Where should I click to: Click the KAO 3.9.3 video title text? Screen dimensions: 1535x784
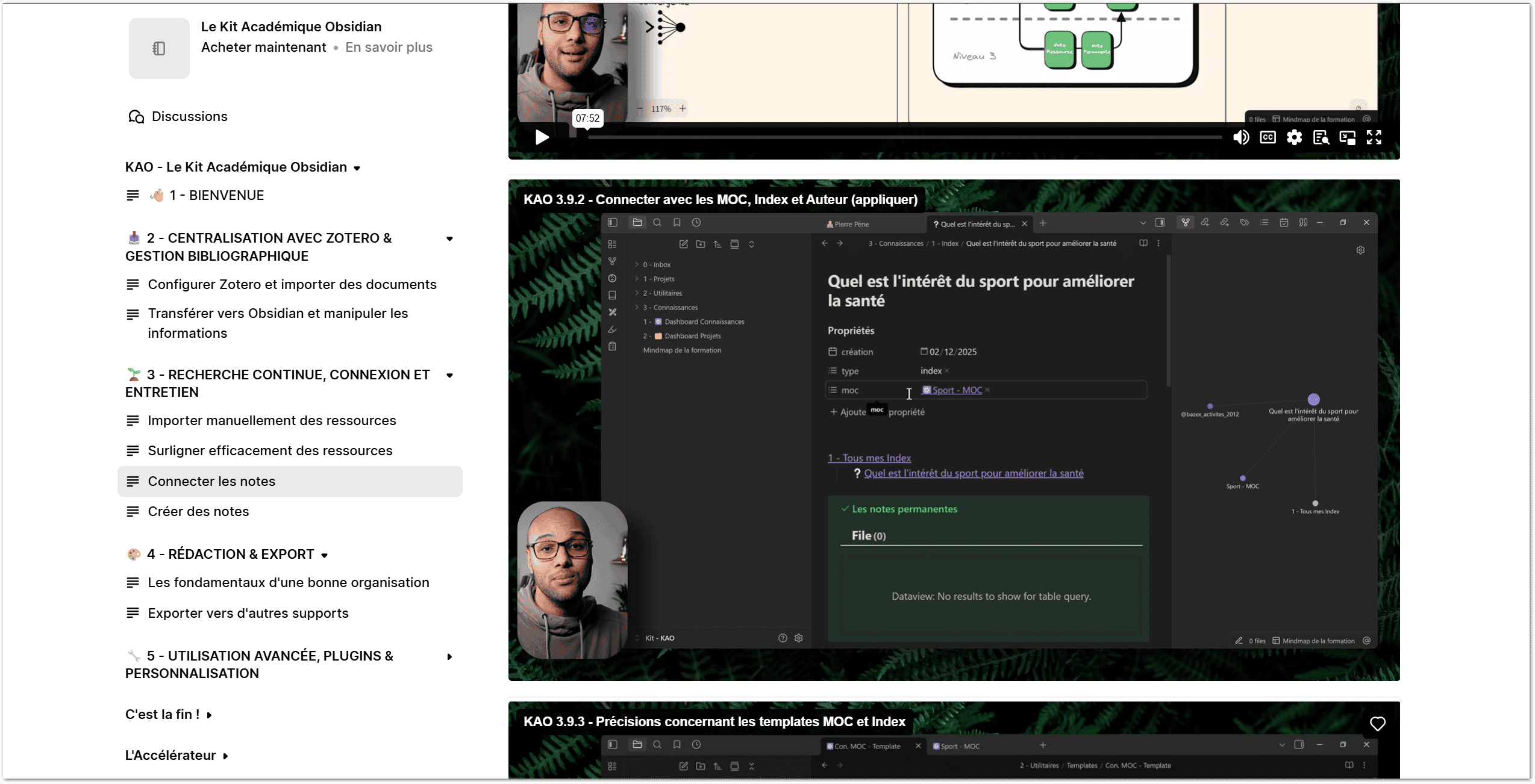pos(714,721)
